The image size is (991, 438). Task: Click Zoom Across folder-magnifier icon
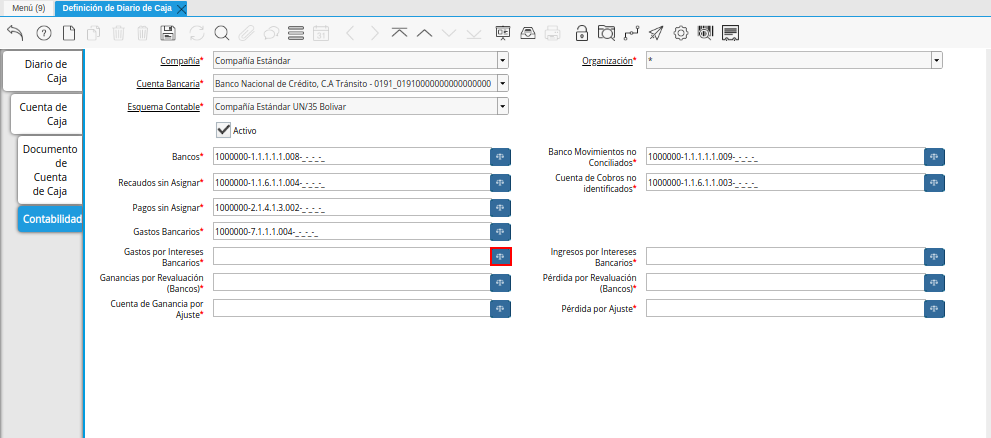(x=605, y=33)
